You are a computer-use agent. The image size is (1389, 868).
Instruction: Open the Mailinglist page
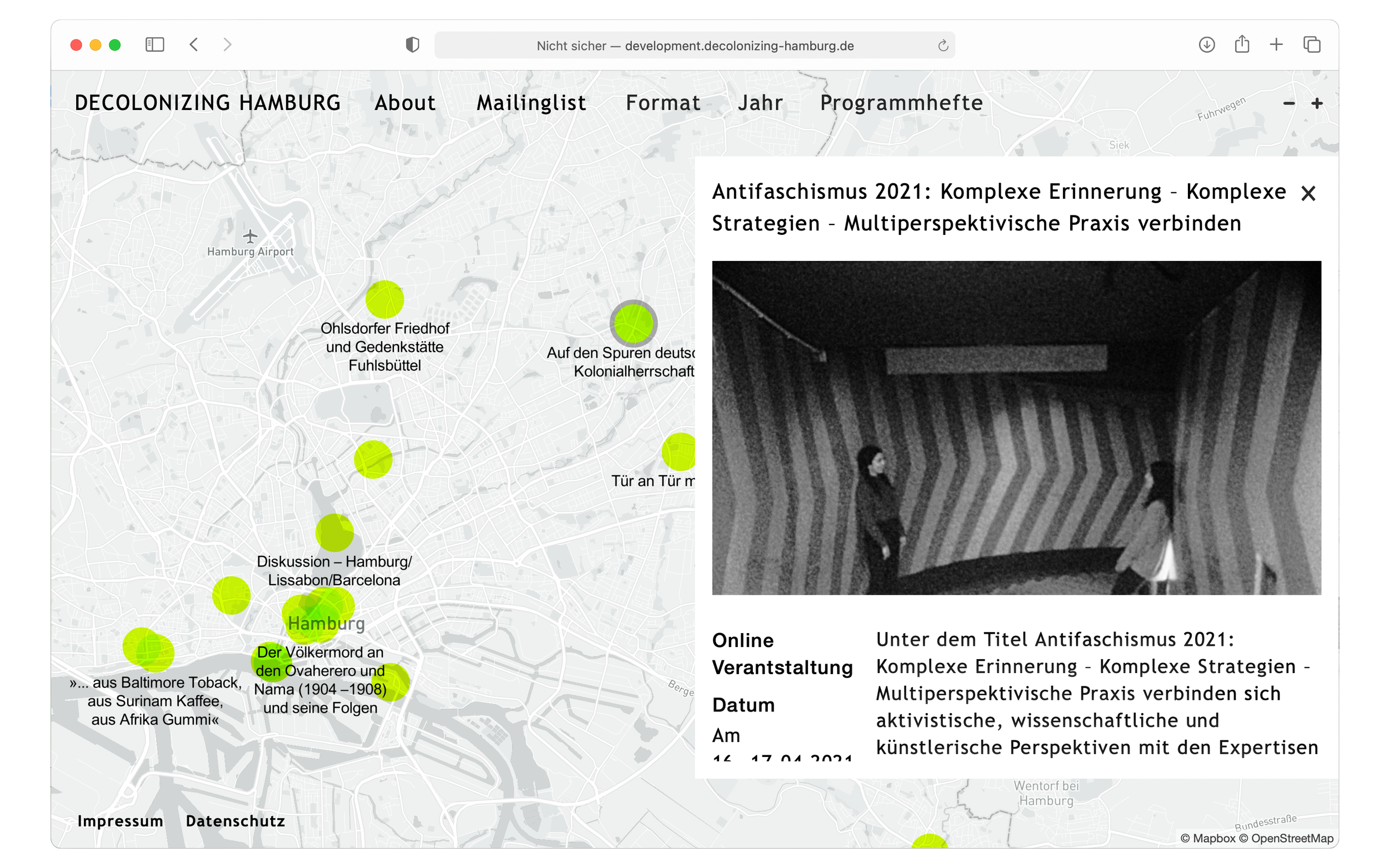[531, 103]
